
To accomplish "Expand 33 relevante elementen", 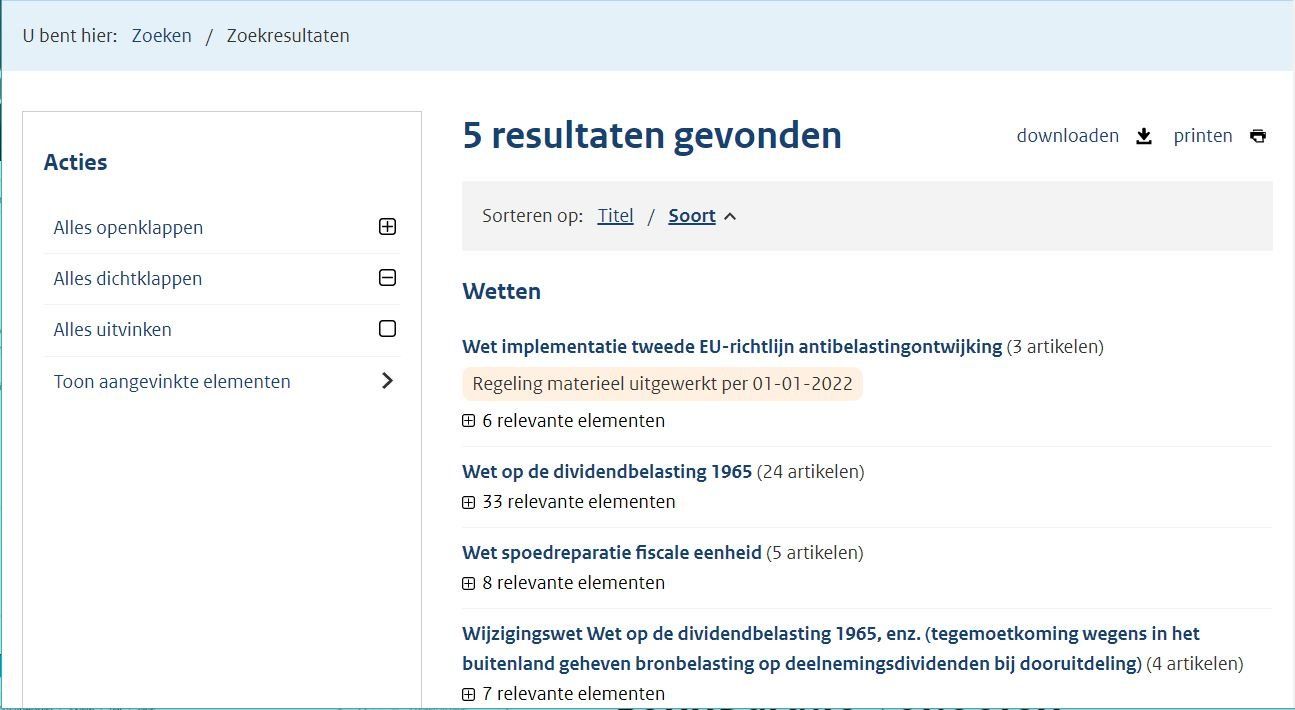I will click(569, 502).
